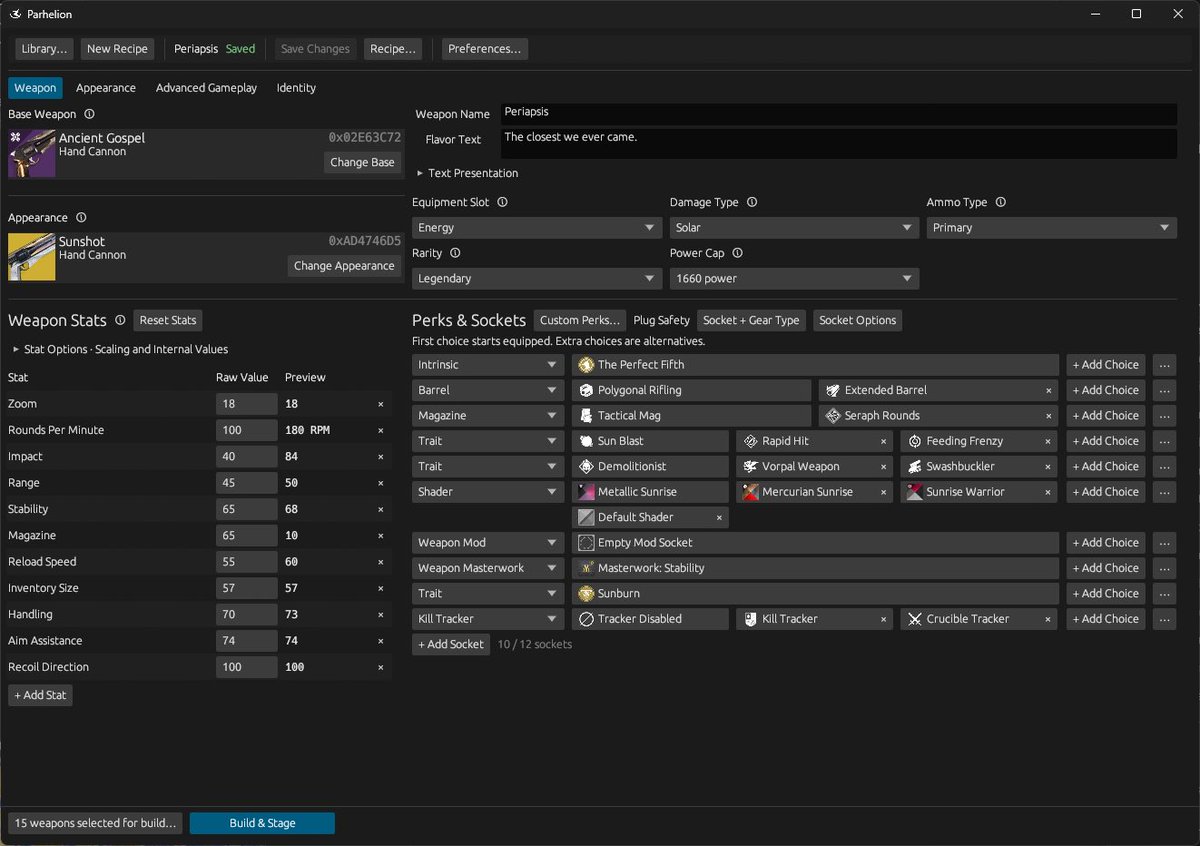Open the Equipment Slot dropdown showing Energy
Viewport: 1200px width, 846px height.
(537, 228)
